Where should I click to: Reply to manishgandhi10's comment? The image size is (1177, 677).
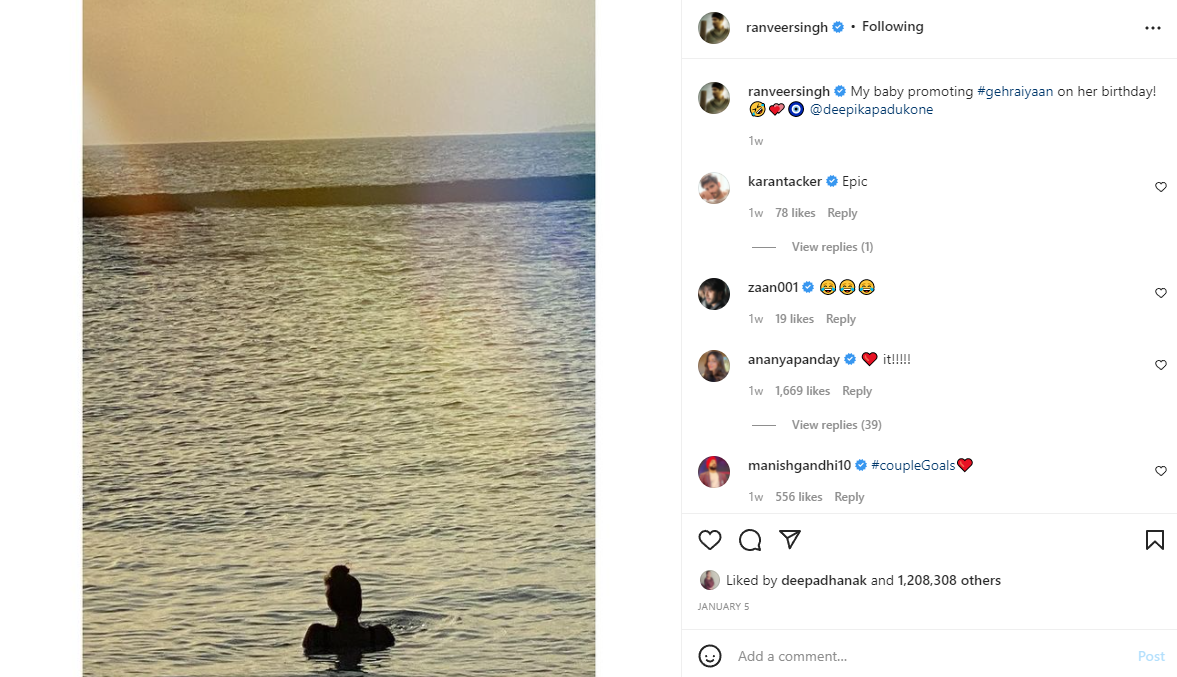[849, 497]
